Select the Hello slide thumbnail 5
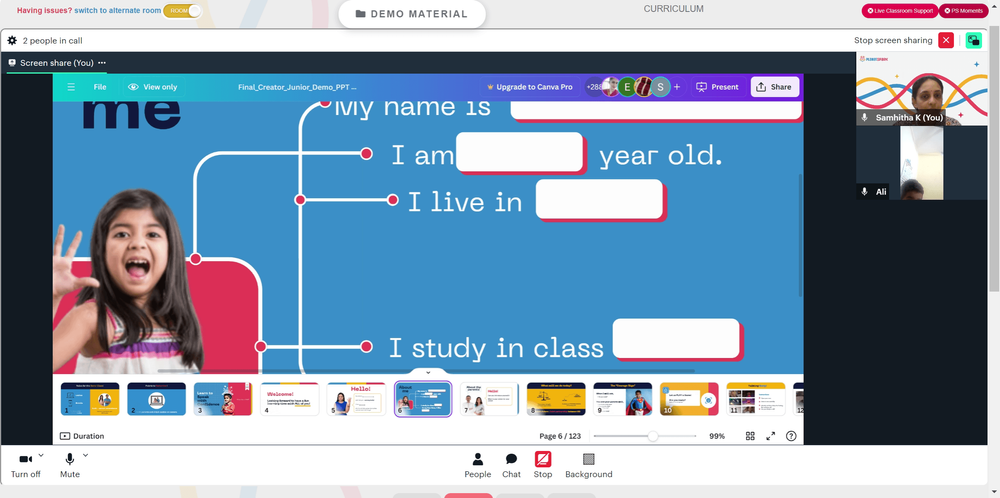1000x498 pixels. pyautogui.click(x=356, y=399)
